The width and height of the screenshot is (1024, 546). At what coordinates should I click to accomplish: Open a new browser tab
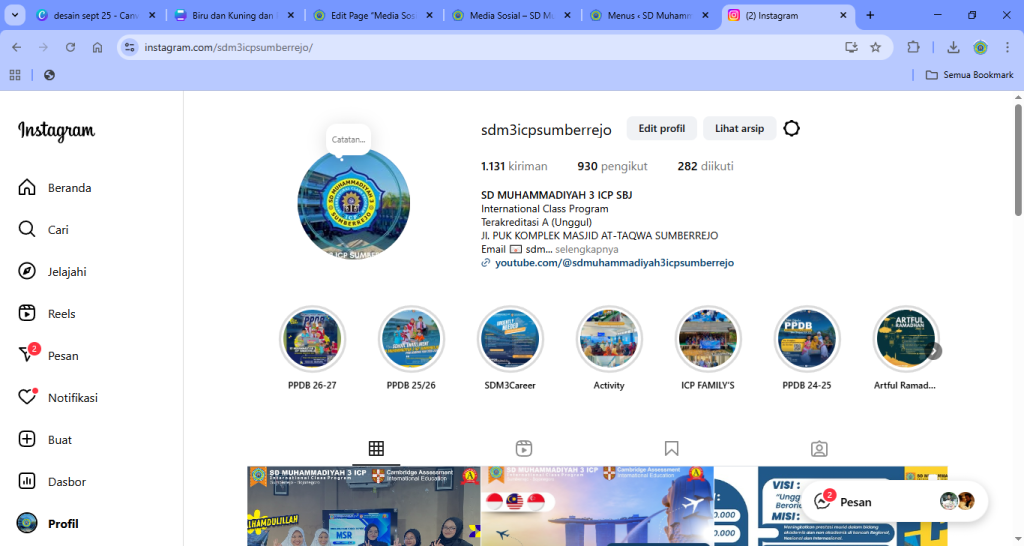click(x=870, y=15)
